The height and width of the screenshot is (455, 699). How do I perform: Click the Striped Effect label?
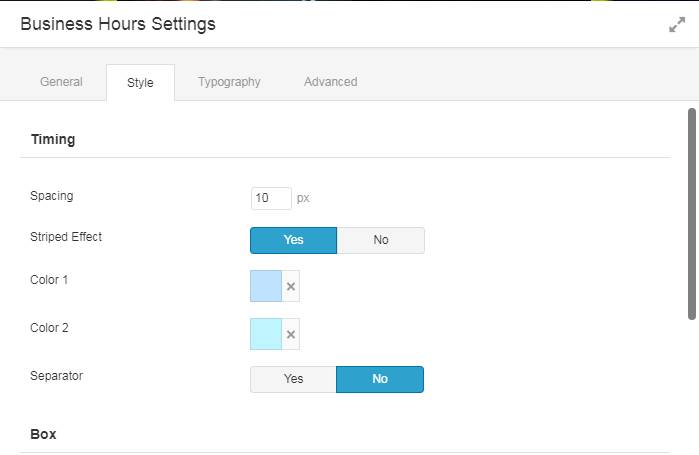tap(66, 237)
